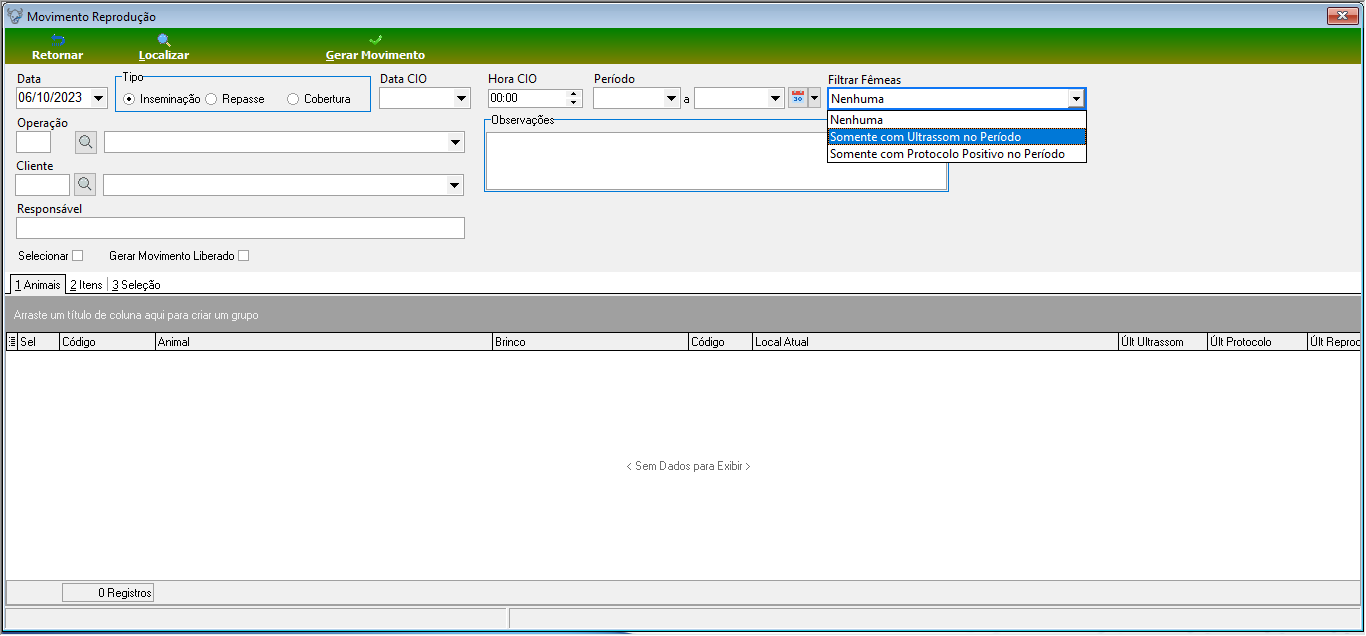Image resolution: width=1366 pixels, height=636 pixels.
Task: Click the Retornar toolbar icon
Action: click(x=58, y=40)
